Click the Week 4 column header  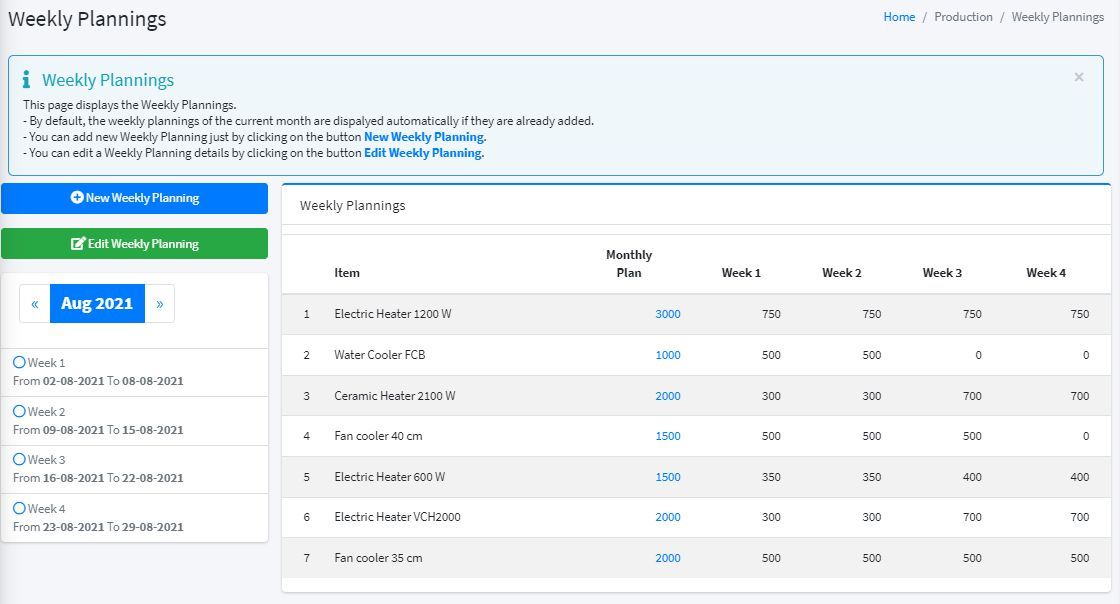coord(1046,273)
